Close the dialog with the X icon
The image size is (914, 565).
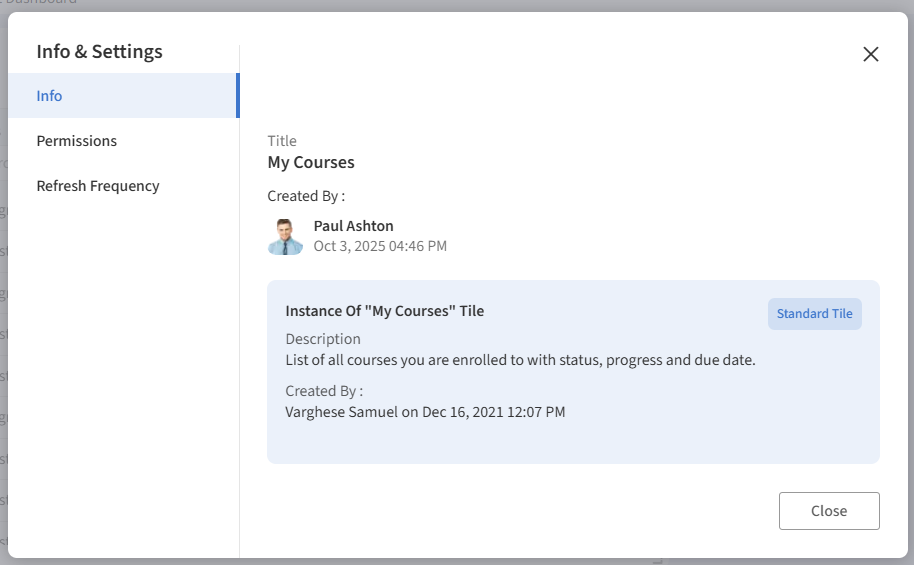pos(870,54)
